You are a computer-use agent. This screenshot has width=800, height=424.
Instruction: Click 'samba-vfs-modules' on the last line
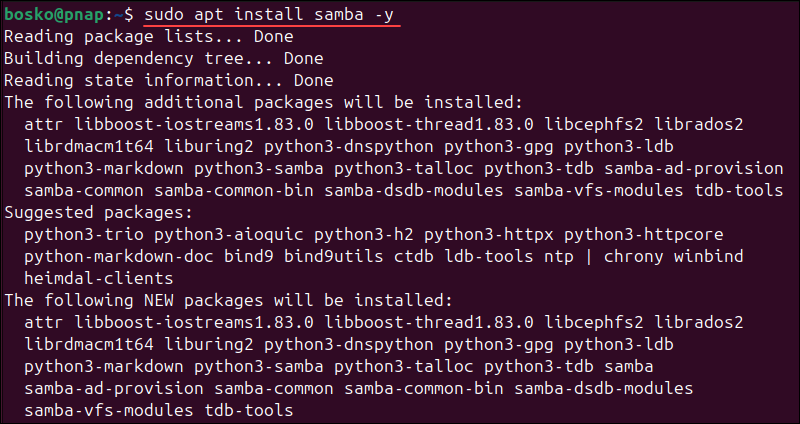click(x=108, y=409)
